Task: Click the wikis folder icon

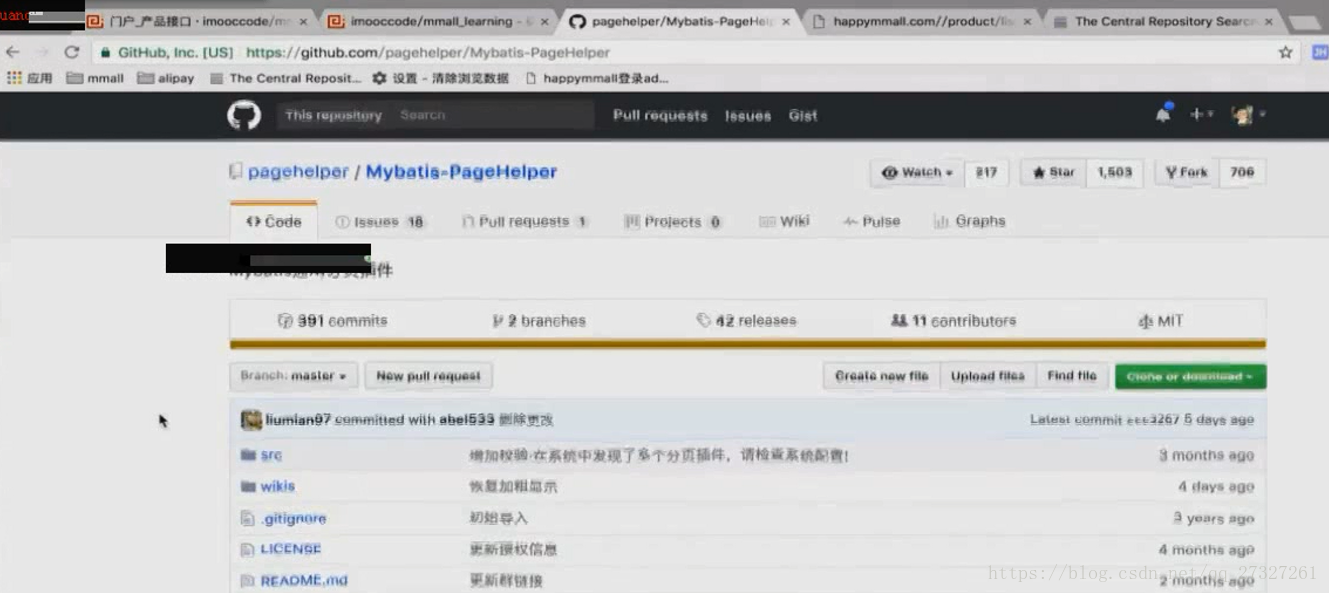Action: pos(248,487)
